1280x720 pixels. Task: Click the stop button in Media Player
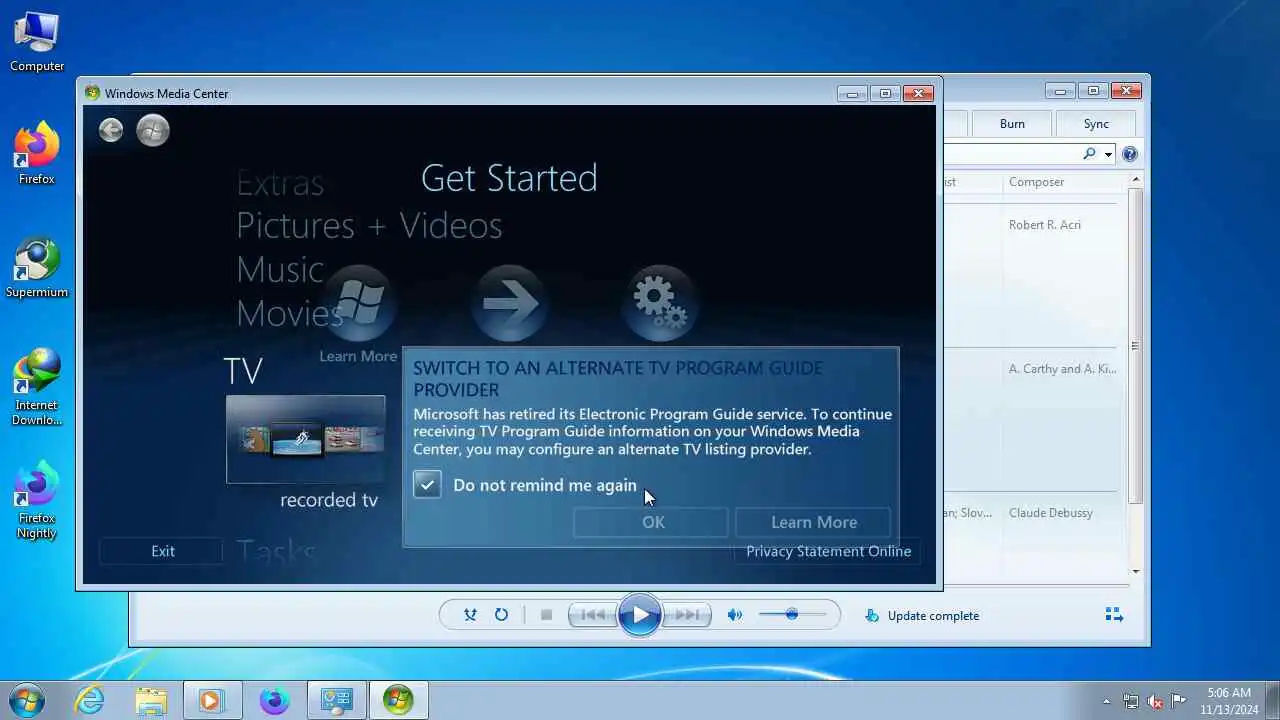[546, 615]
